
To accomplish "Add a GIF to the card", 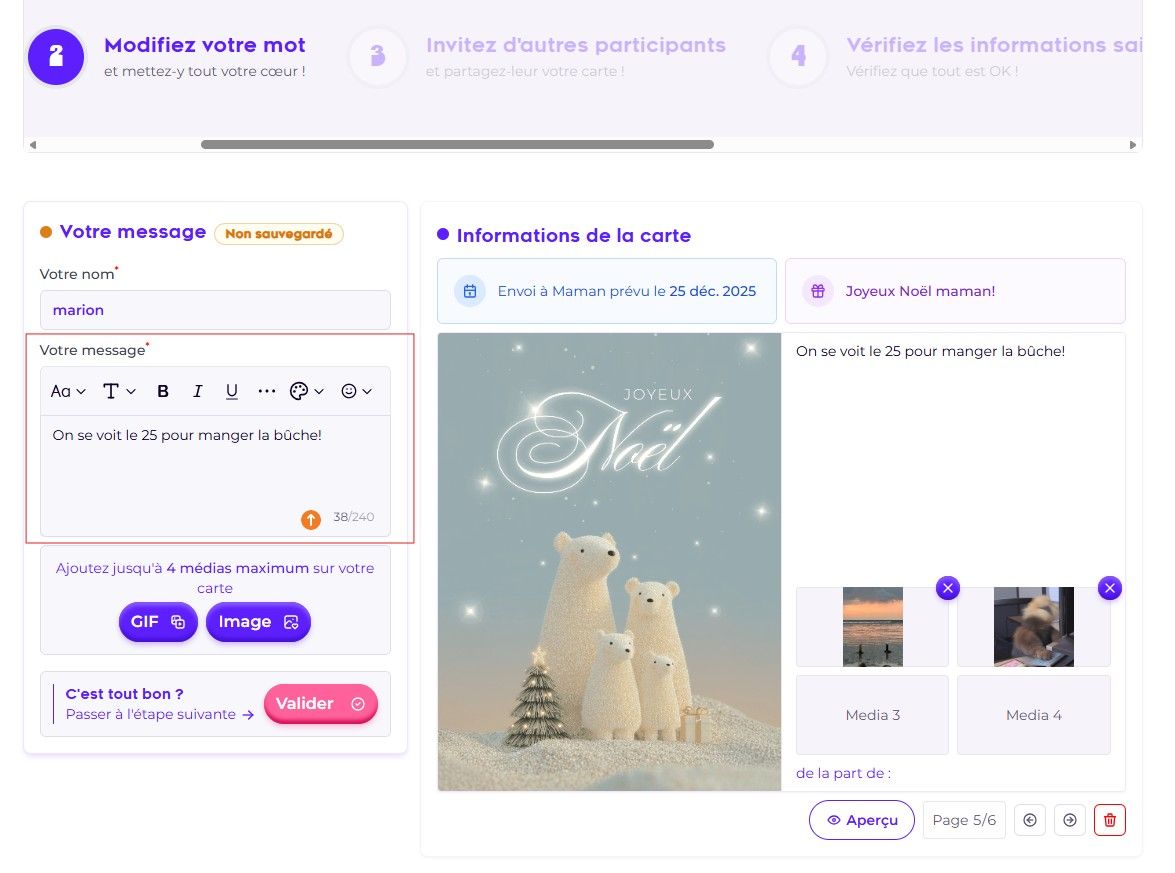I will point(158,622).
